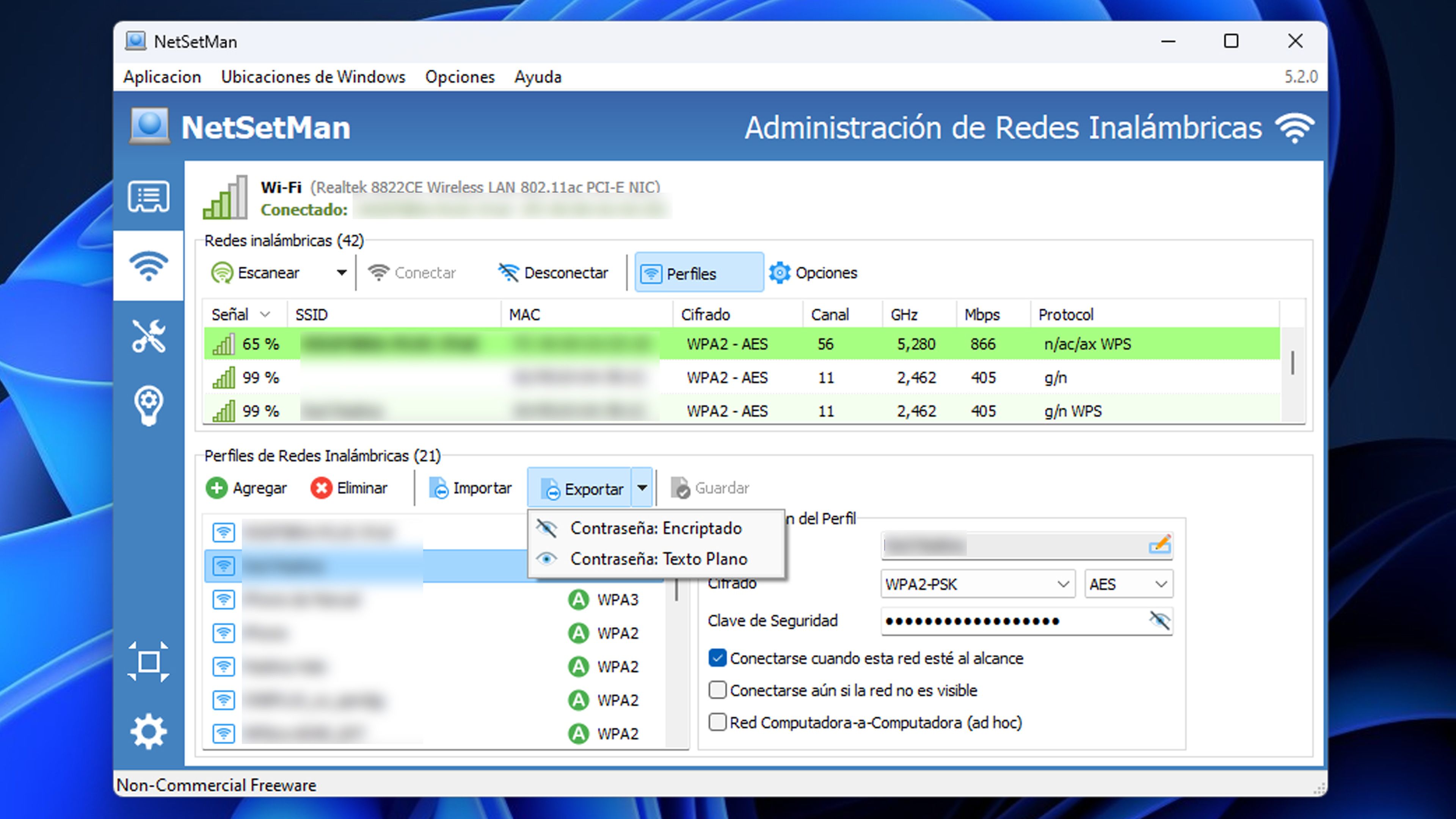Click the Guardar save button
This screenshot has width=1456, height=819.
[710, 488]
